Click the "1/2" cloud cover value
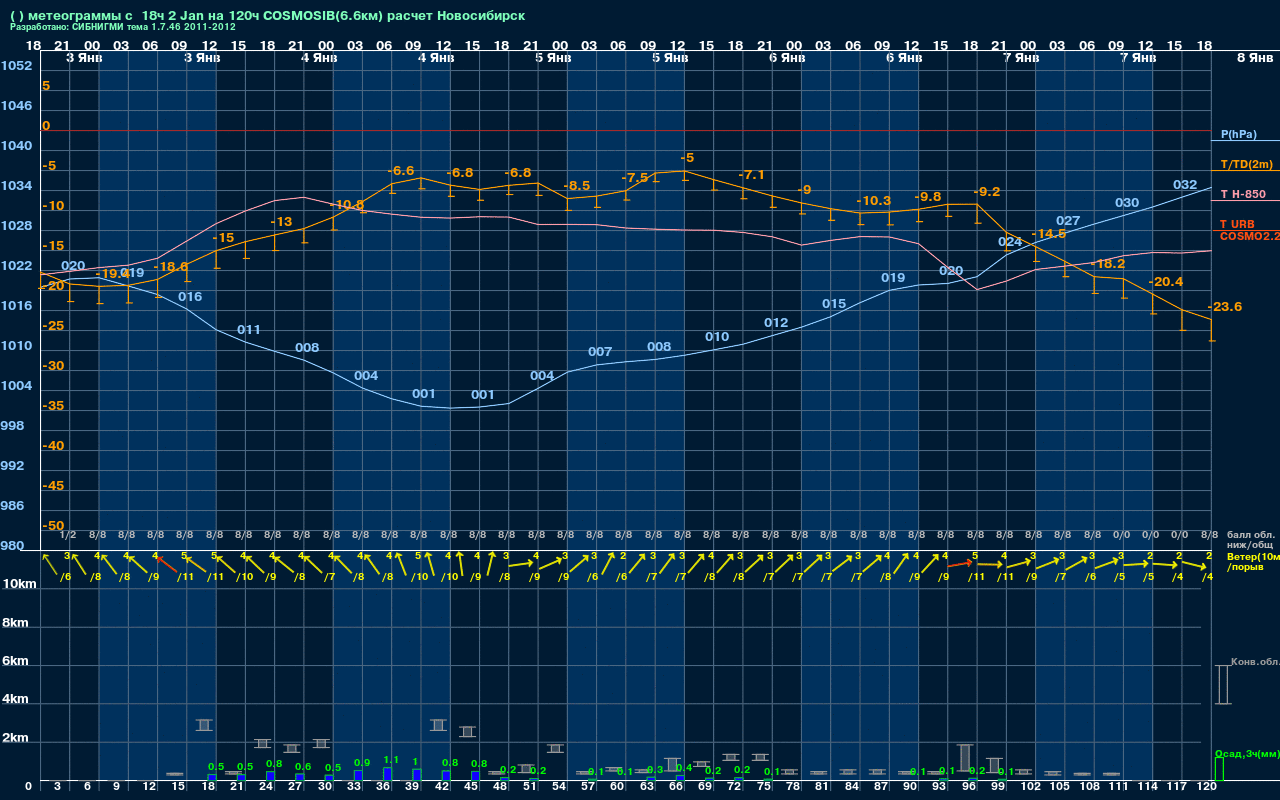Image resolution: width=1280 pixels, height=800 pixels. [68, 535]
